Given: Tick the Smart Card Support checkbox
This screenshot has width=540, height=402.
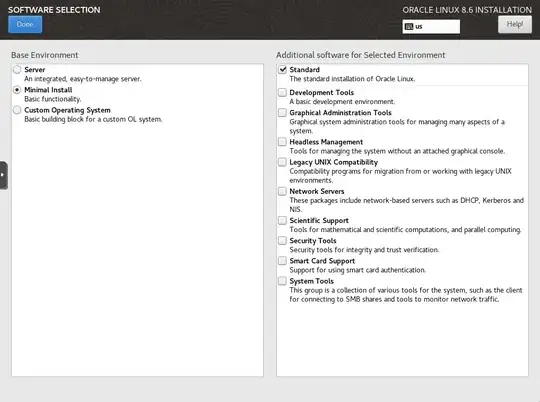Looking at the screenshot, I should pyautogui.click(x=282, y=261).
